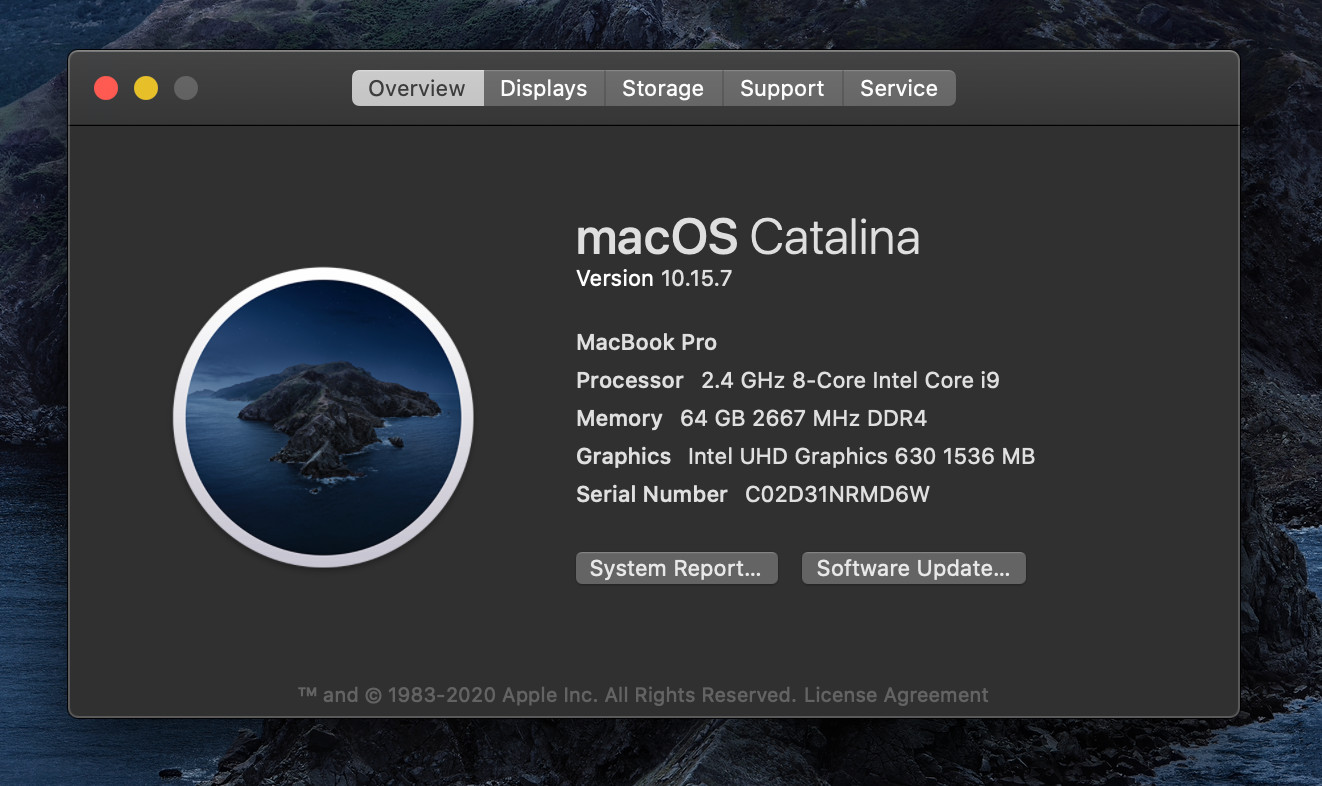Image resolution: width=1322 pixels, height=786 pixels.
Task: Click the macOS Catalina island logo
Action: (x=323, y=417)
